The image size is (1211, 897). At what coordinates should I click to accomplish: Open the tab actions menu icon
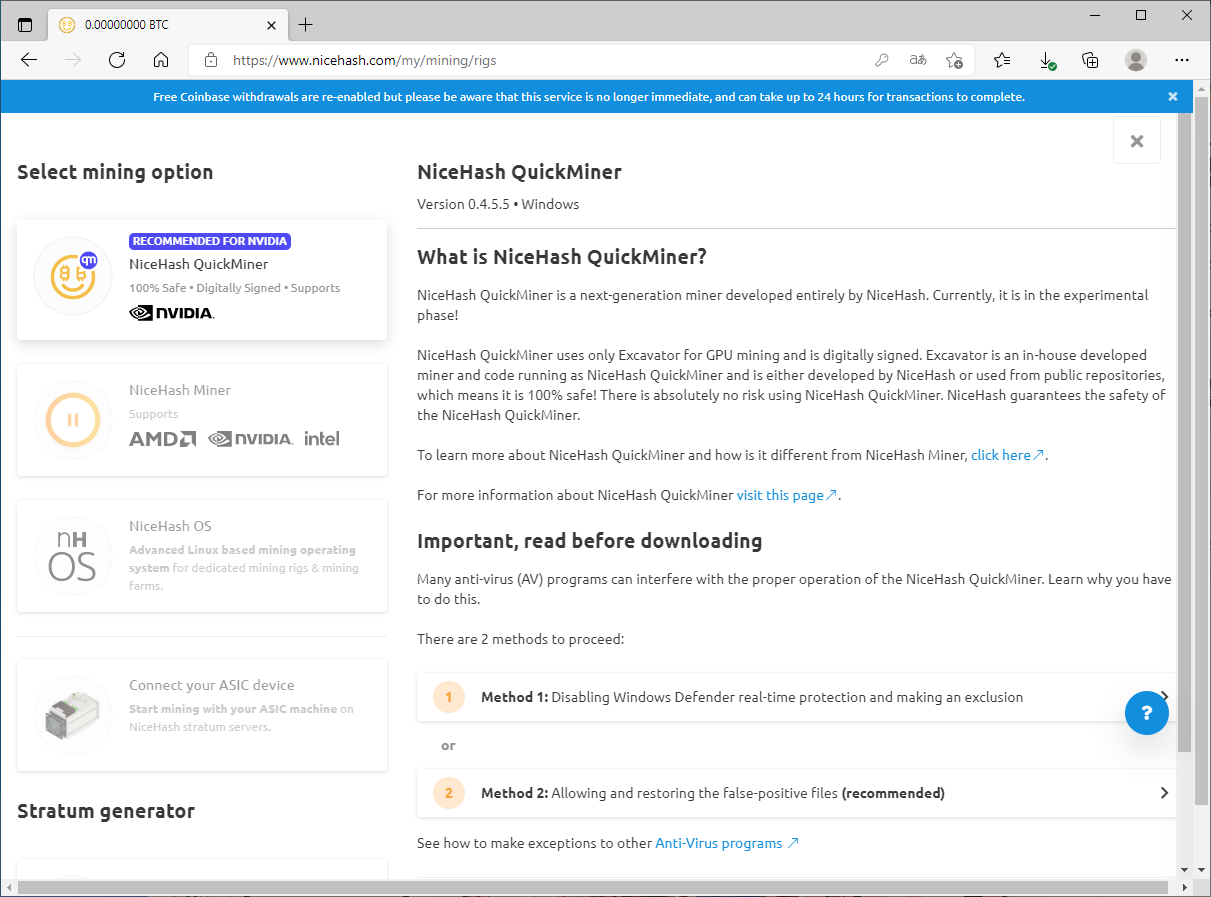pos(25,25)
